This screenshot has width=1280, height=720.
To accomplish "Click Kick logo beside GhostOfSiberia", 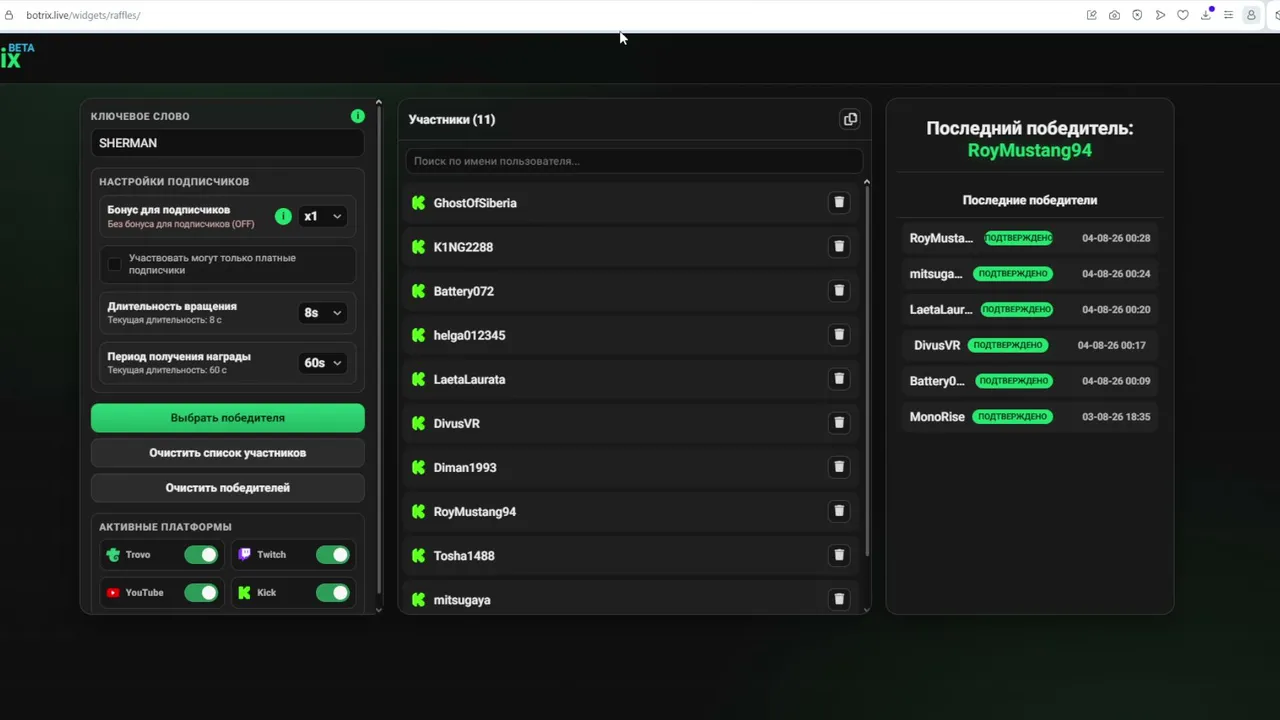I will 418,203.
